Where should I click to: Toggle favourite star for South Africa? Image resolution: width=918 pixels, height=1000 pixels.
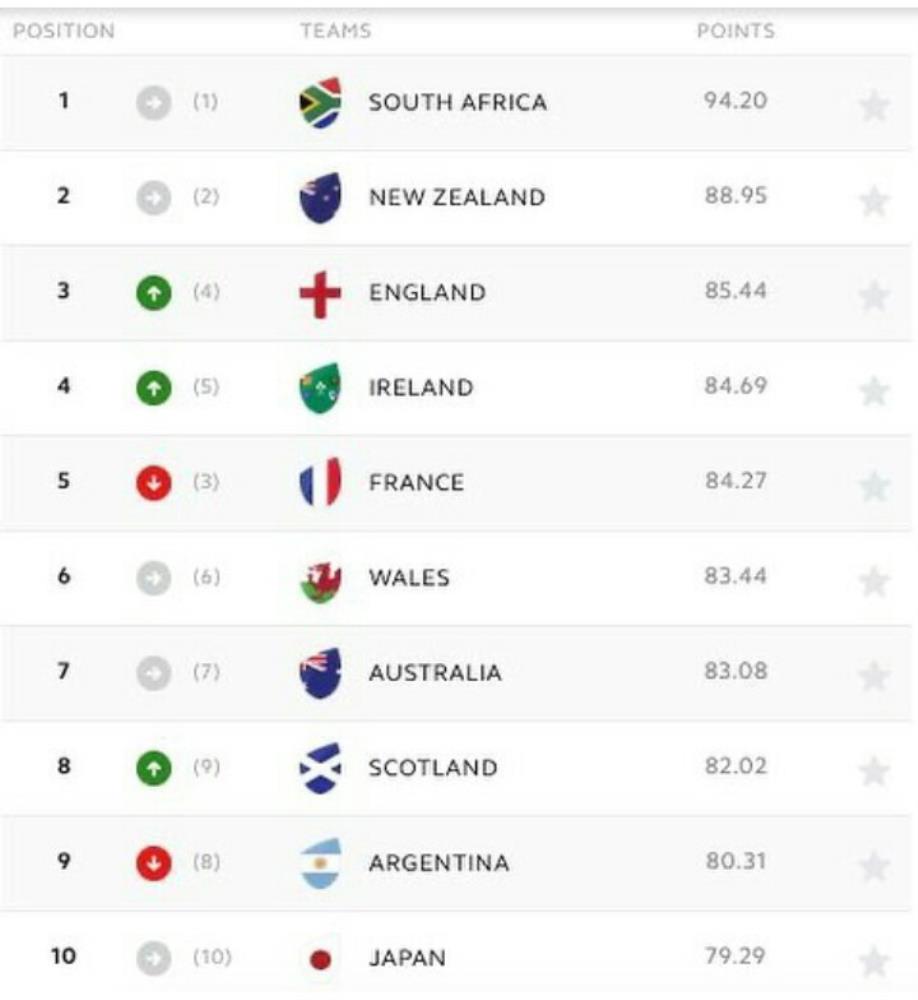(874, 105)
